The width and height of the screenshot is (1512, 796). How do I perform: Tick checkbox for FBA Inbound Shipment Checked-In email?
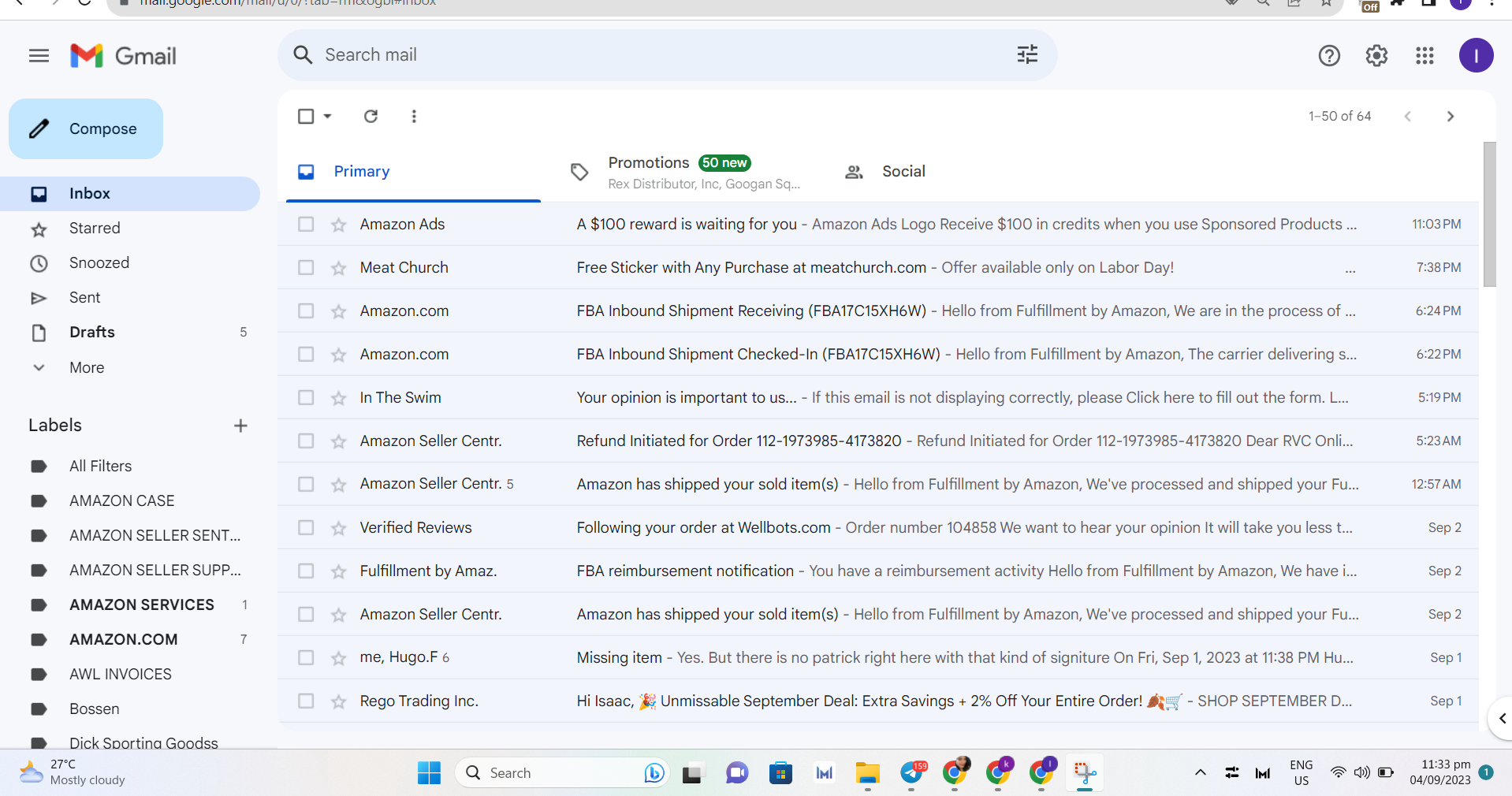(306, 355)
